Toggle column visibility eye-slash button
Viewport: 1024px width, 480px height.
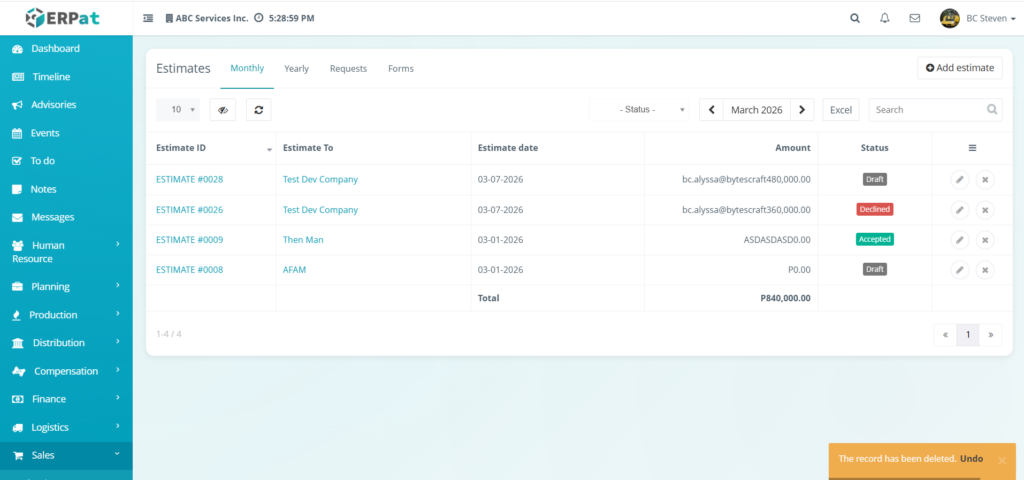coord(222,110)
